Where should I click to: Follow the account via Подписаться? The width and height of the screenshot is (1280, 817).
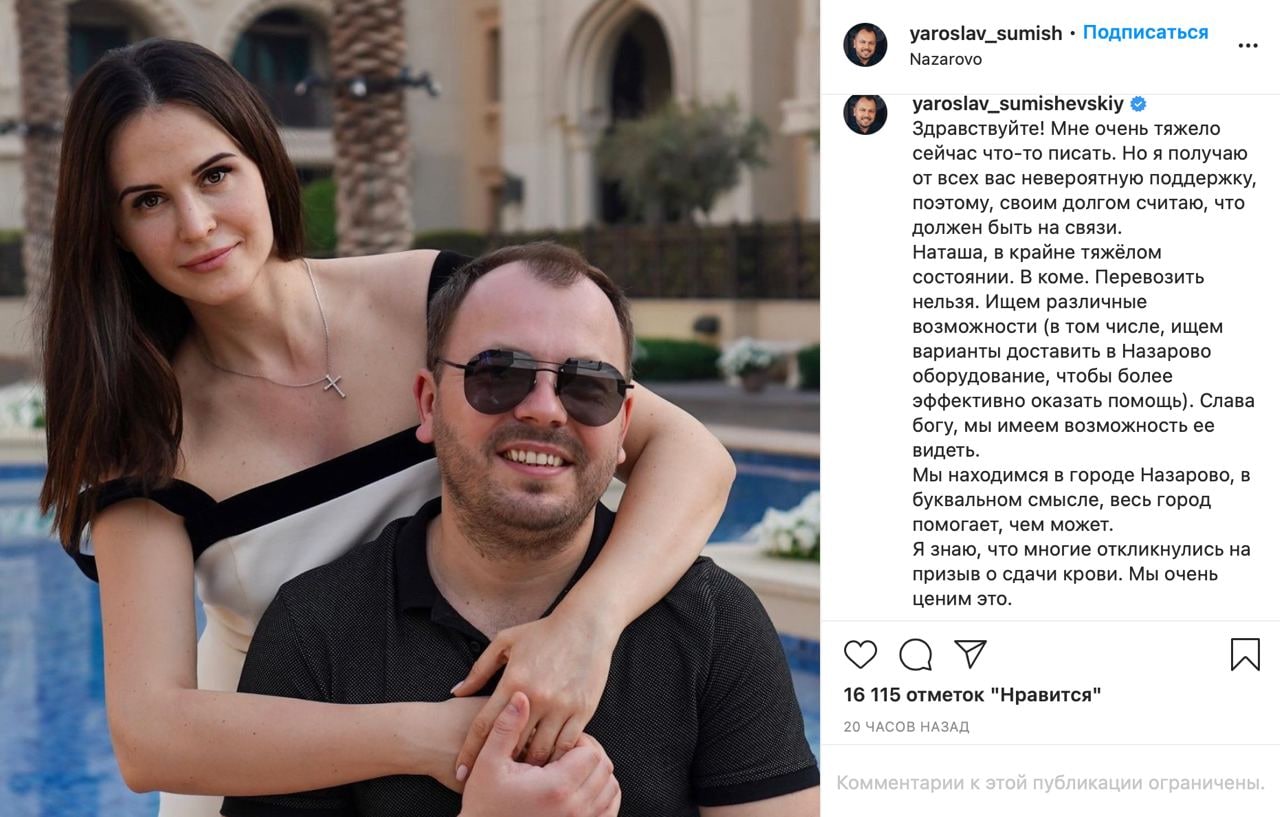tap(1145, 33)
